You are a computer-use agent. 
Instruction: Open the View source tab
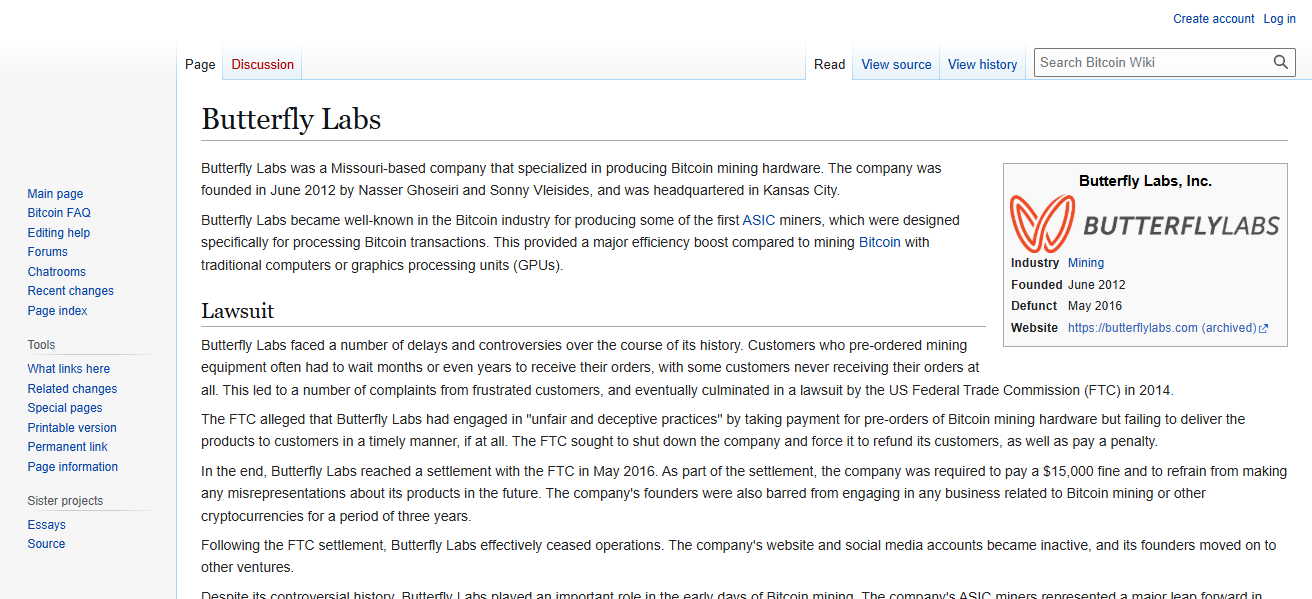coord(895,64)
